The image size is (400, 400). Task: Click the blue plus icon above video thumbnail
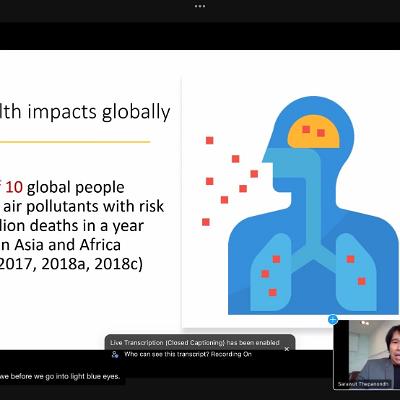click(x=333, y=320)
